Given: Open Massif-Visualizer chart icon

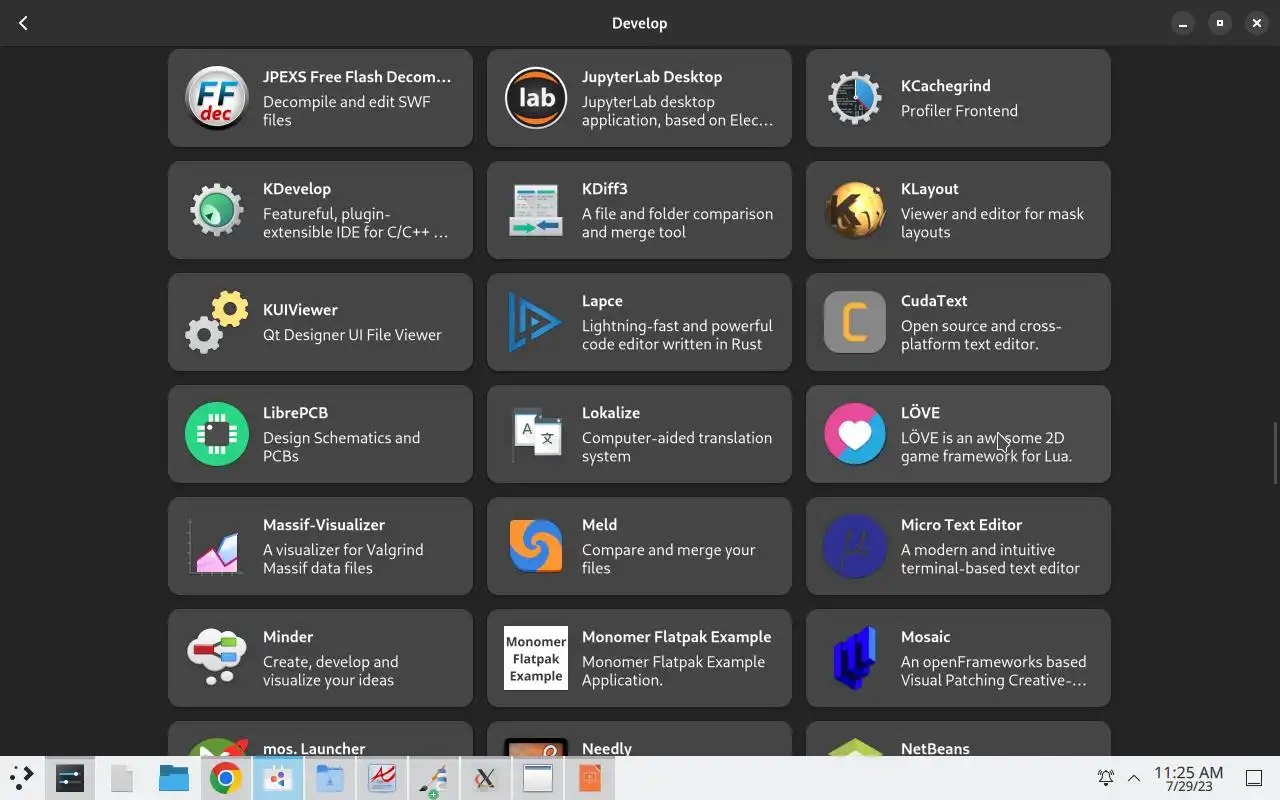Looking at the screenshot, I should click(217, 546).
